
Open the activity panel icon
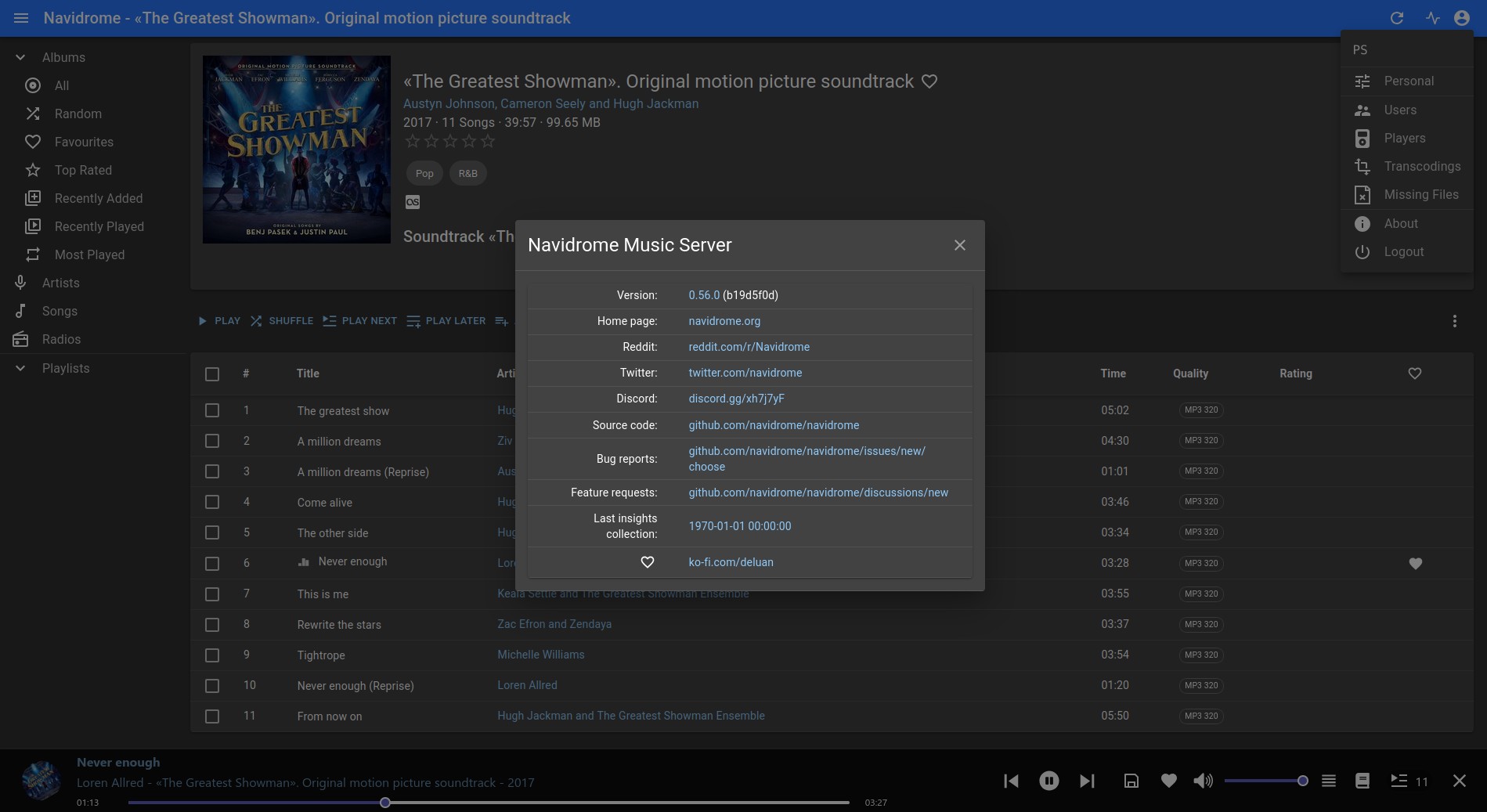click(x=1433, y=18)
